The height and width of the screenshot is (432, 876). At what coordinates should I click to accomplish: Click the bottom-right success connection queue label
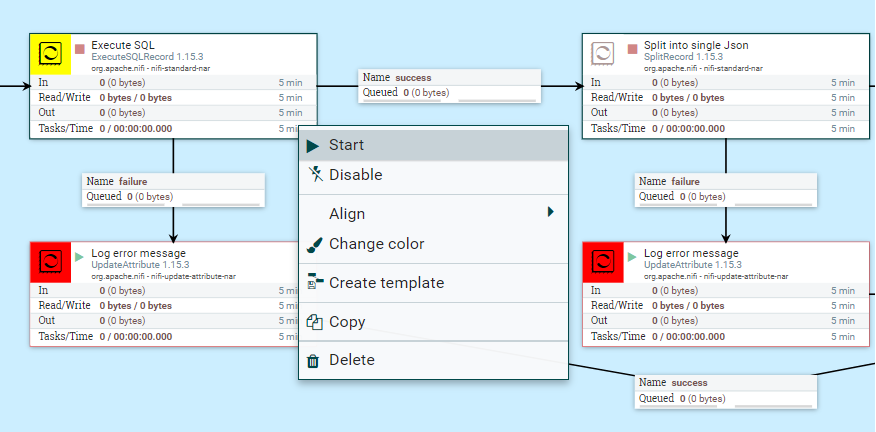pyautogui.click(x=725, y=391)
